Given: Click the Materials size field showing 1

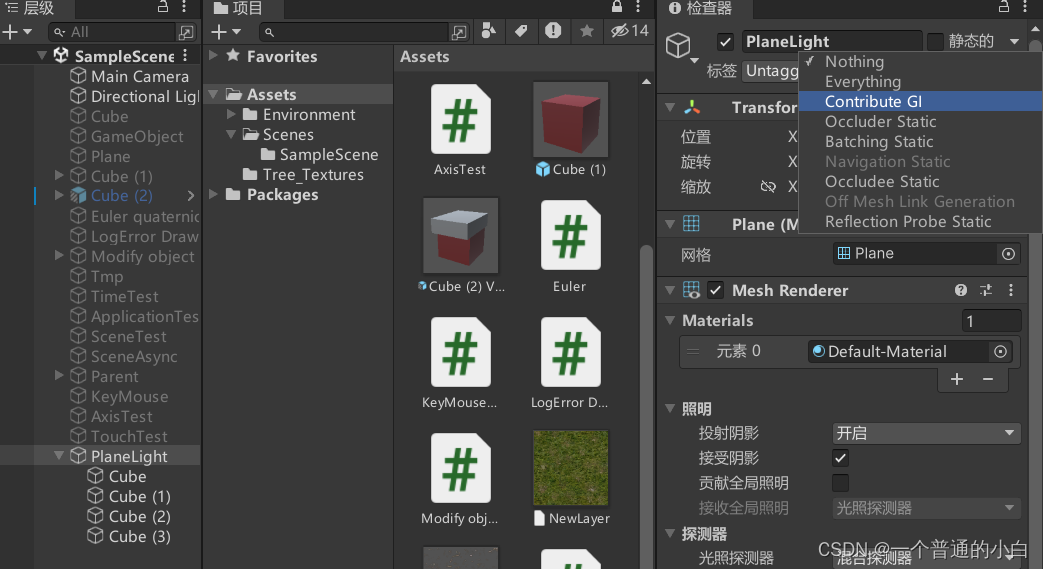Looking at the screenshot, I should pos(991,321).
